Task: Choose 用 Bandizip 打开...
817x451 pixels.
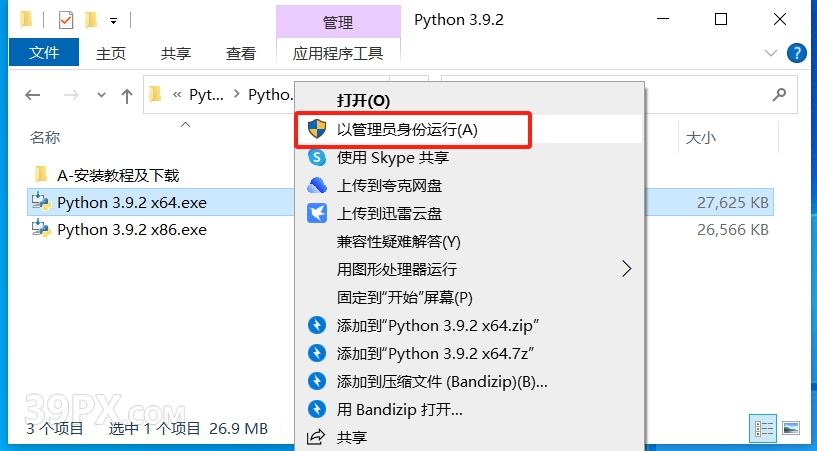Action: coord(469,410)
